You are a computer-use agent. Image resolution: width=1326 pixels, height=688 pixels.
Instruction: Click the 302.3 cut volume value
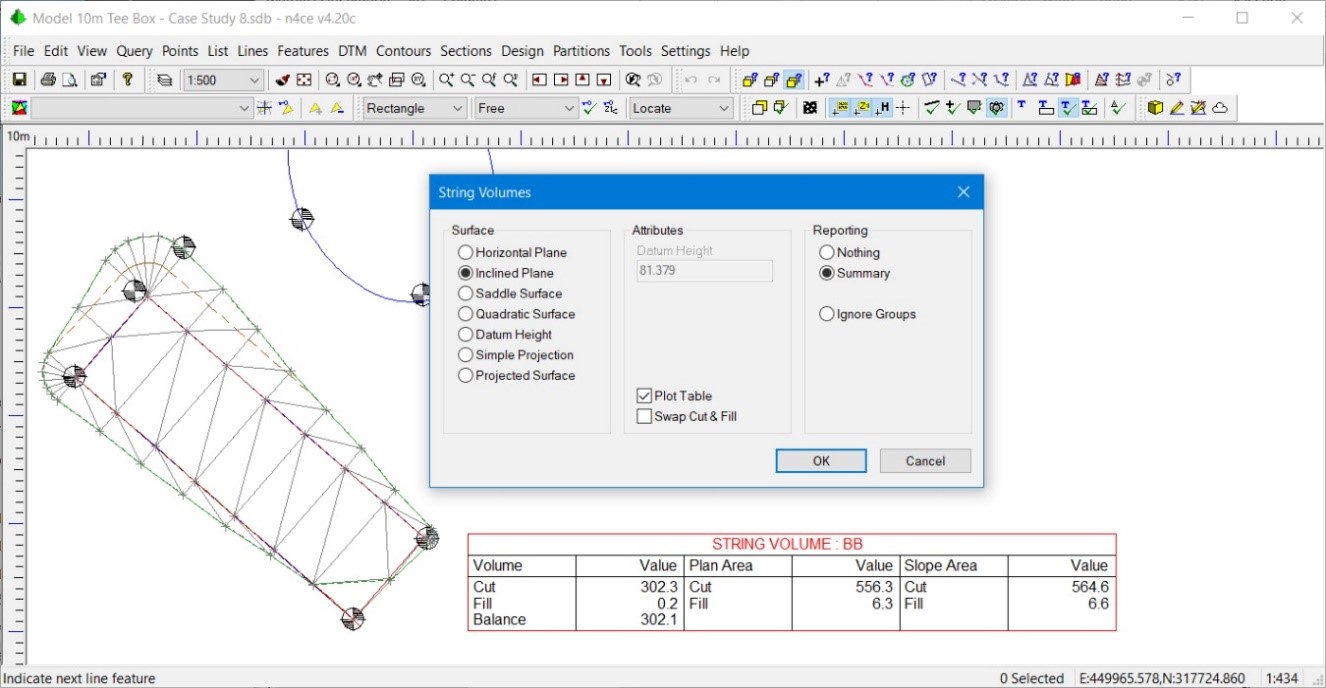pyautogui.click(x=659, y=587)
